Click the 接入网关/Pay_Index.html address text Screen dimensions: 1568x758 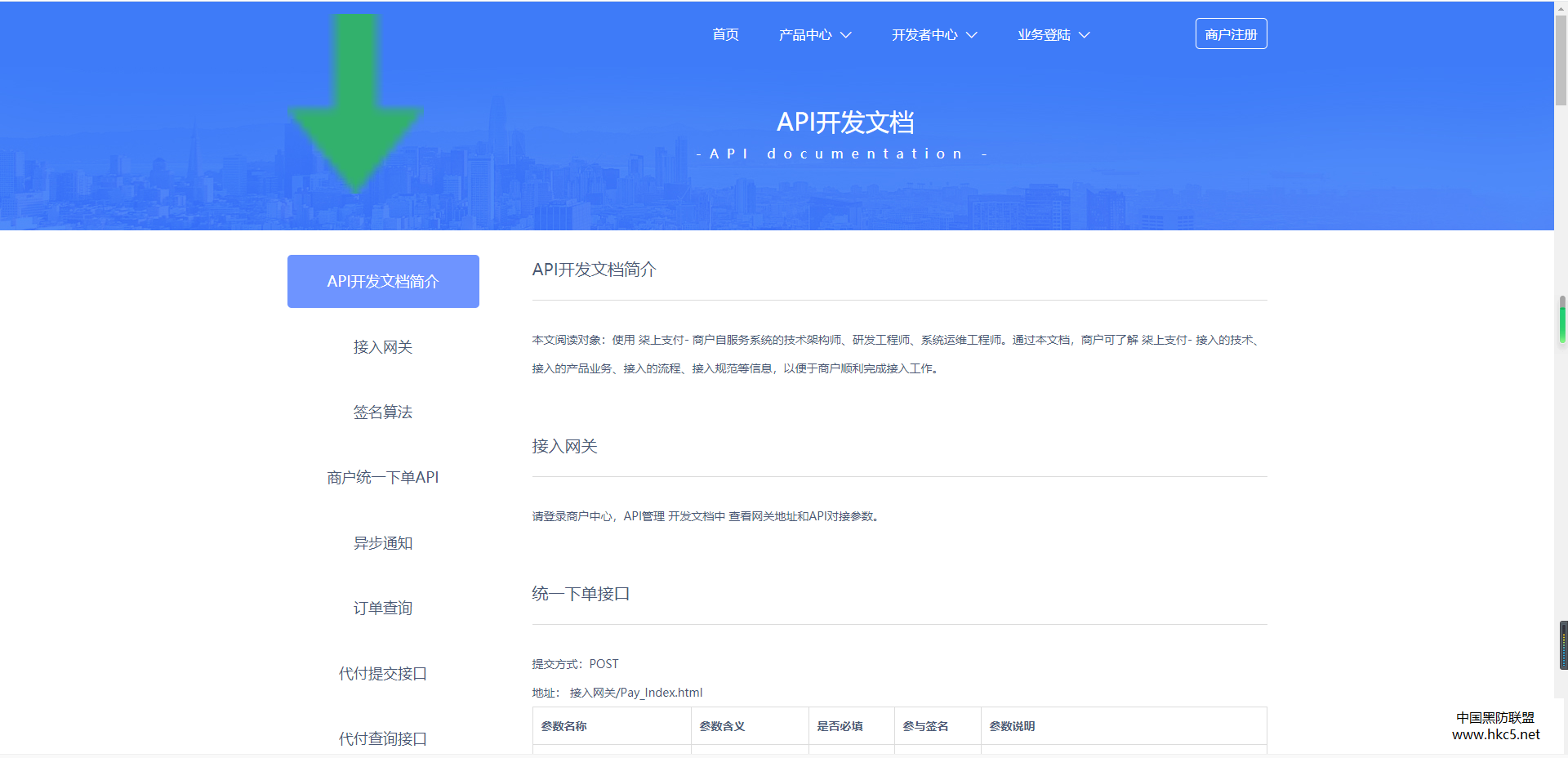tap(635, 693)
